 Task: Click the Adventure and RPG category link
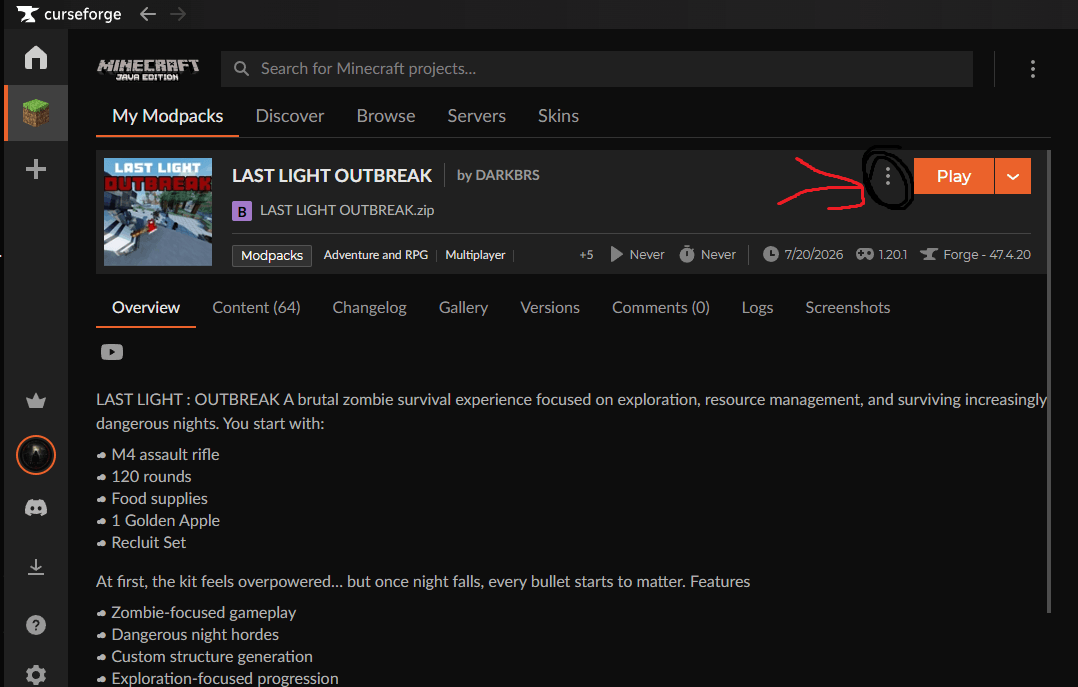pos(375,255)
